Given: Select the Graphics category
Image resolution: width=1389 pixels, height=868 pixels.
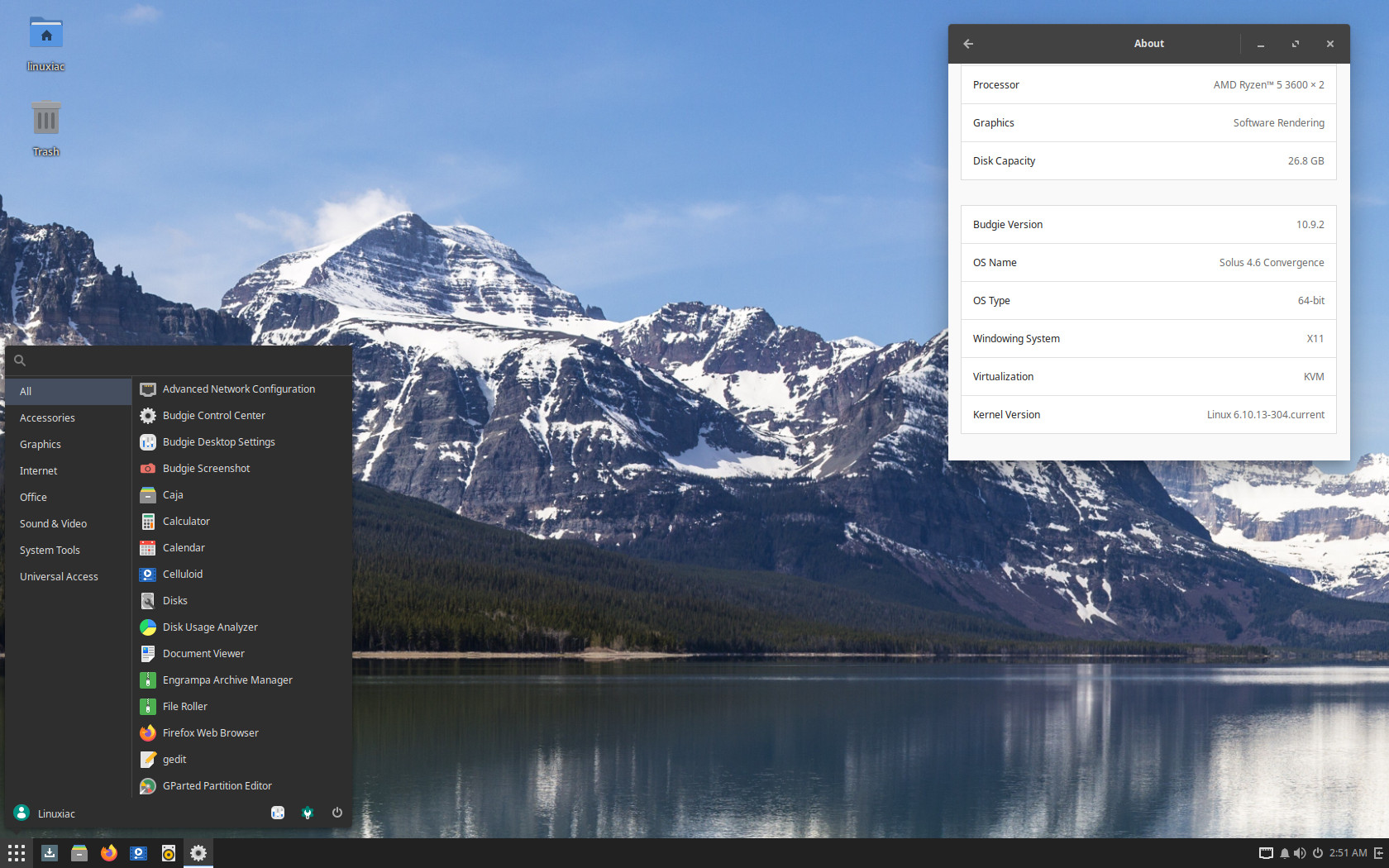Looking at the screenshot, I should point(69,445).
